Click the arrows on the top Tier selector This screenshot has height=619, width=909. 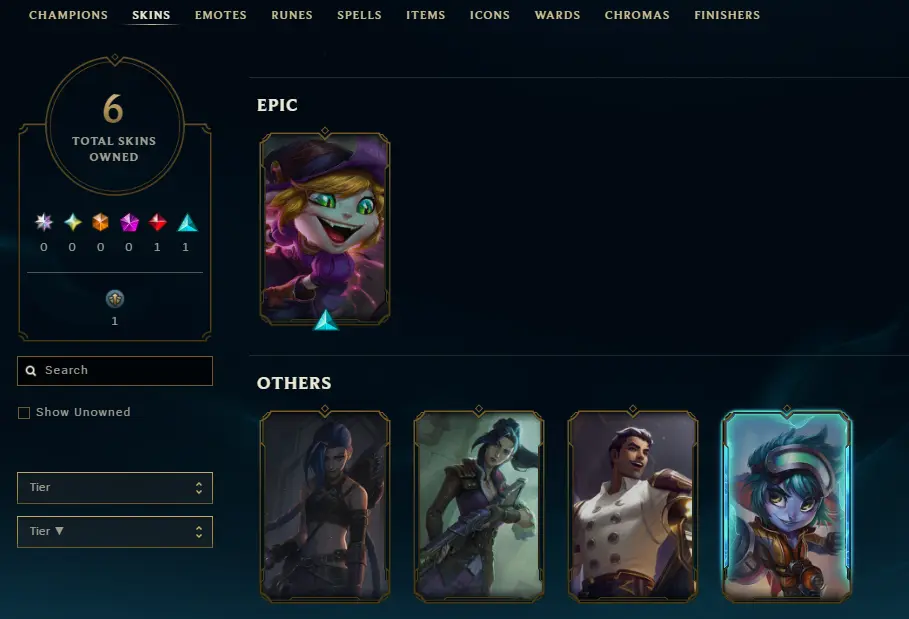pyautogui.click(x=199, y=488)
